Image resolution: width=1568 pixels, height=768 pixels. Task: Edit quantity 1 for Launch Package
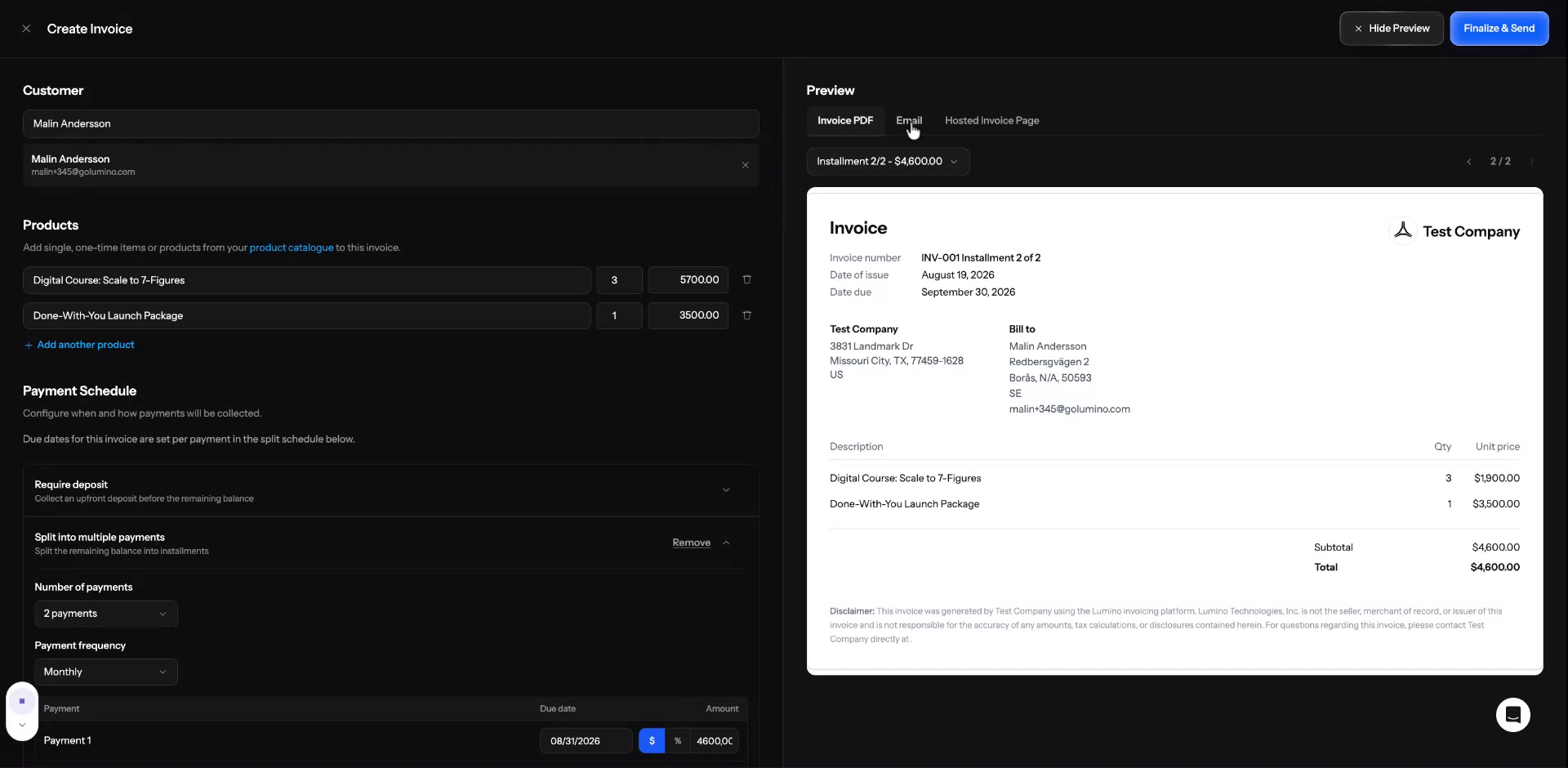[619, 315]
